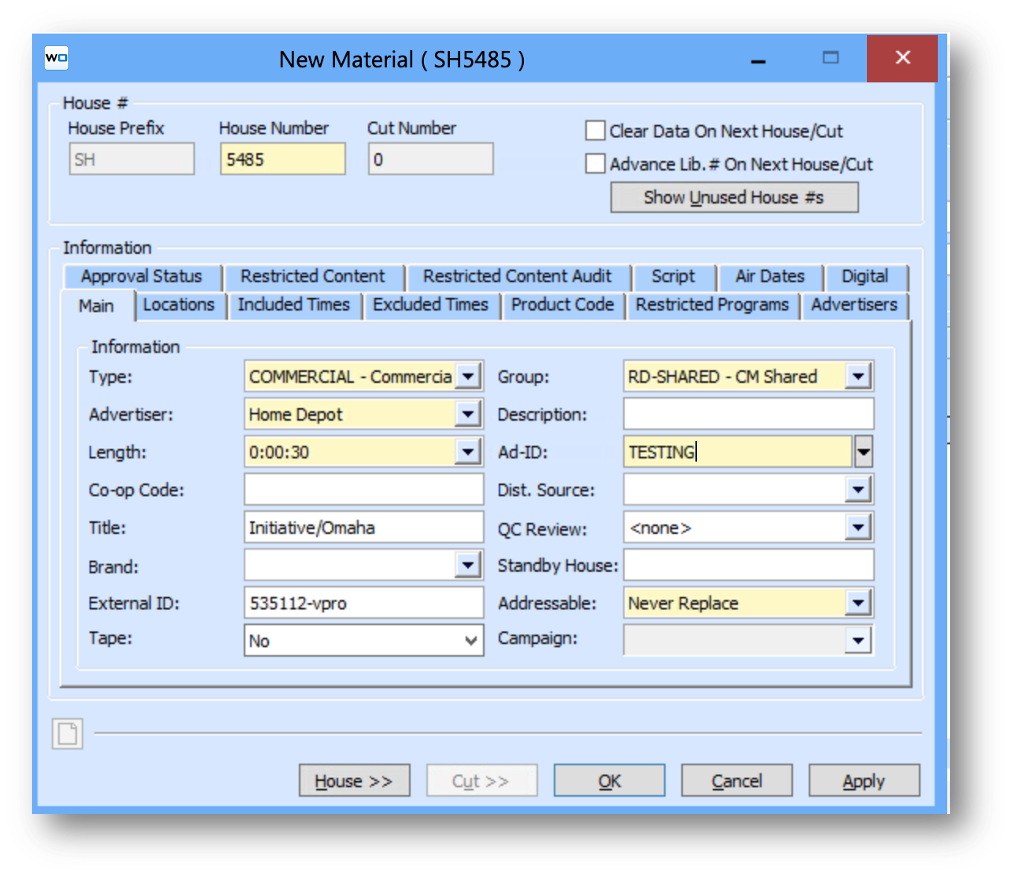Click the House >> button

[354, 781]
